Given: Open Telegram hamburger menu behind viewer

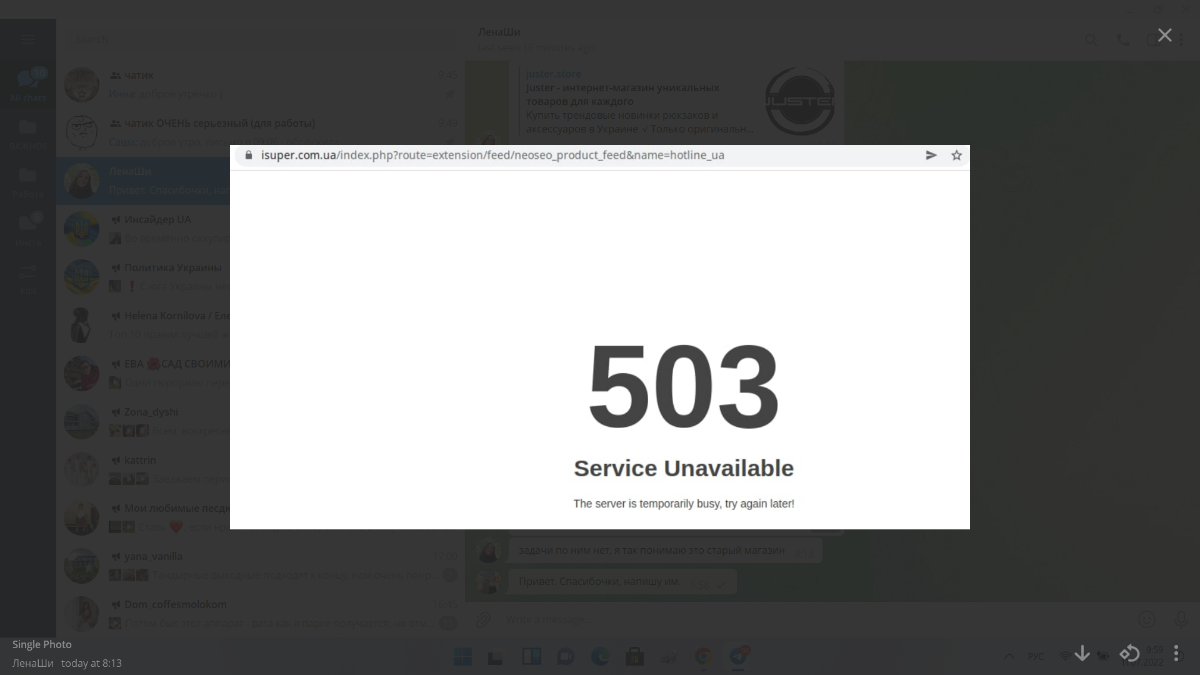Looking at the screenshot, I should click(28, 39).
